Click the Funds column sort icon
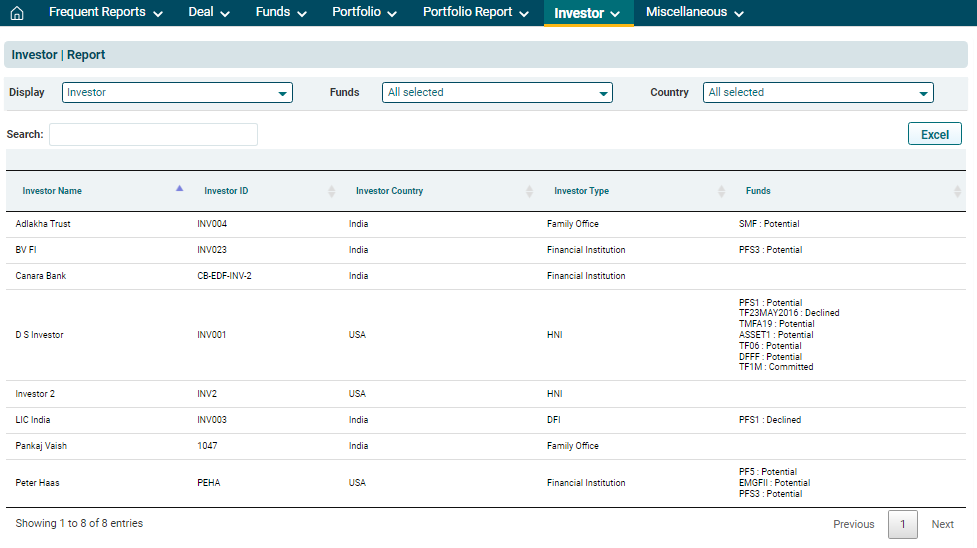Image resolution: width=977 pixels, height=548 pixels. 957,191
